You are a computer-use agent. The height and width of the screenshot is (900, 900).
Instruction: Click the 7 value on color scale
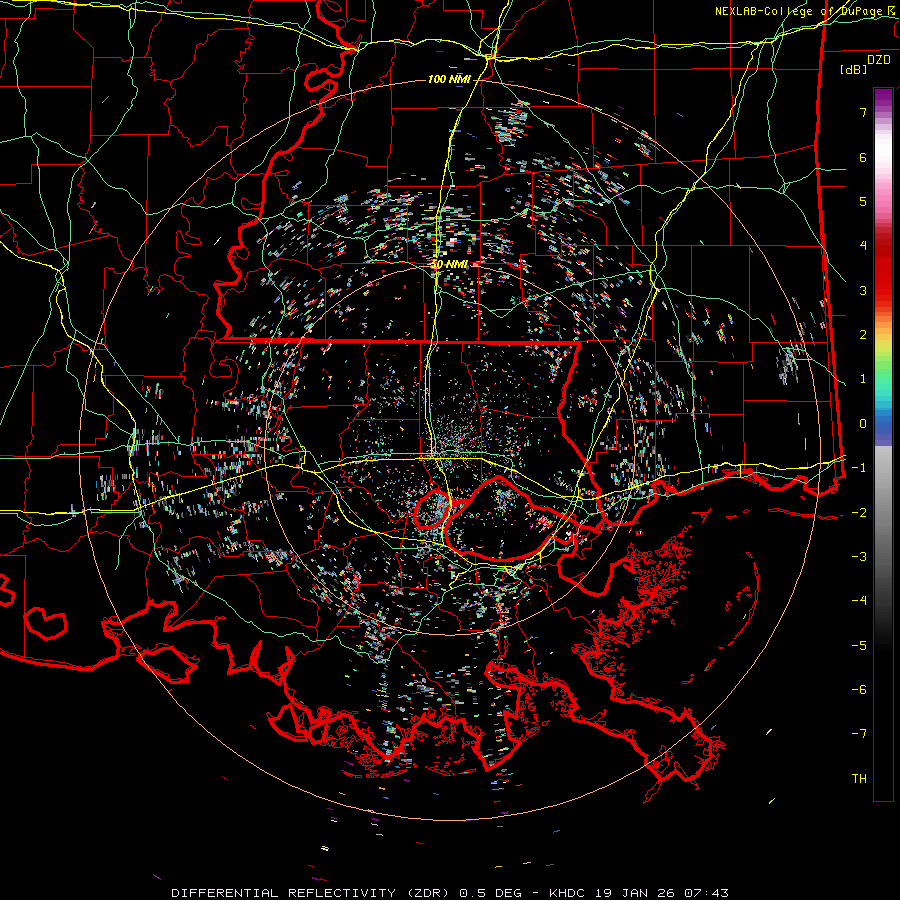pyautogui.click(x=863, y=112)
